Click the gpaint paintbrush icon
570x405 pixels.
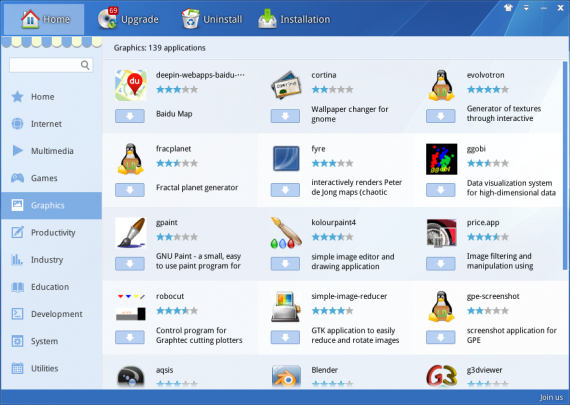tap(131, 233)
